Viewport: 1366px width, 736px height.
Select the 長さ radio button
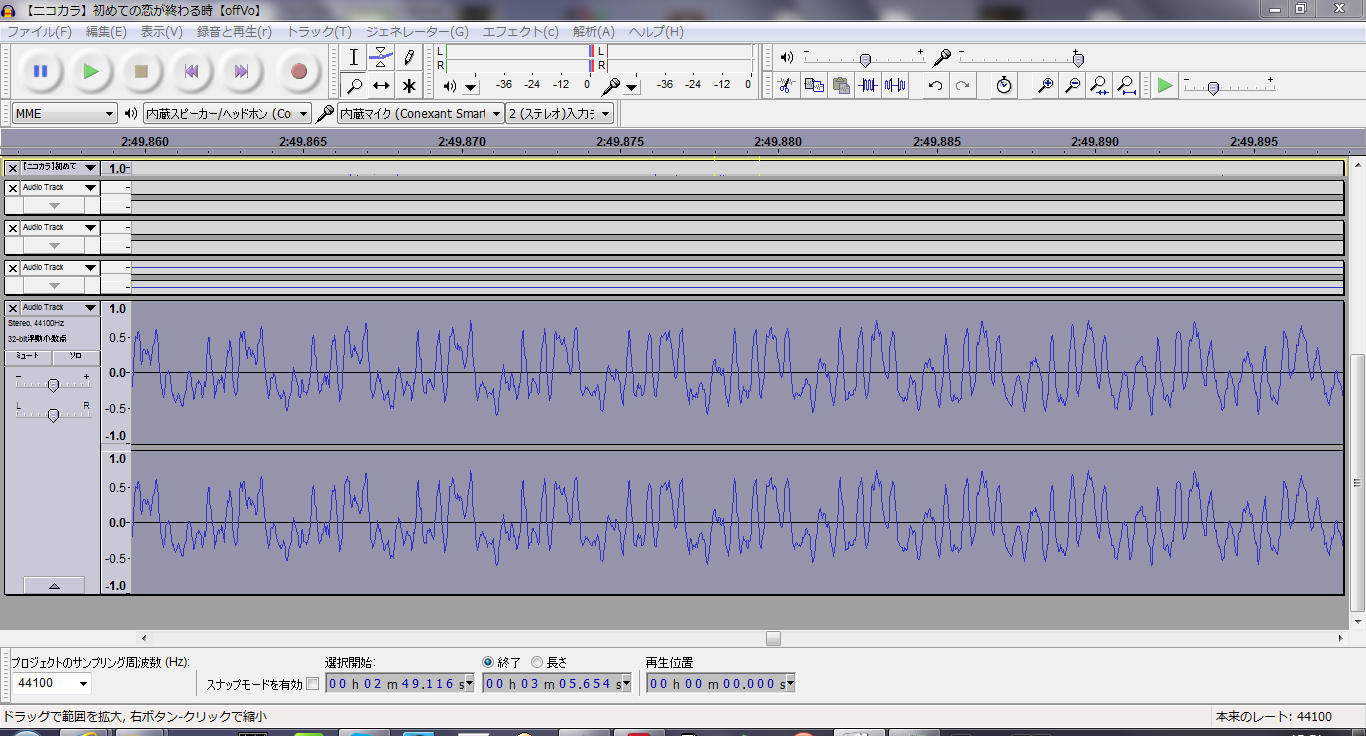[537, 662]
